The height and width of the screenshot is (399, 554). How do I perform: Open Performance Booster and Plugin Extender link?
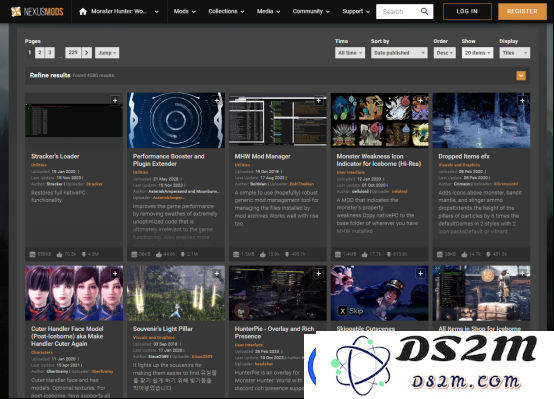[x=169, y=160]
